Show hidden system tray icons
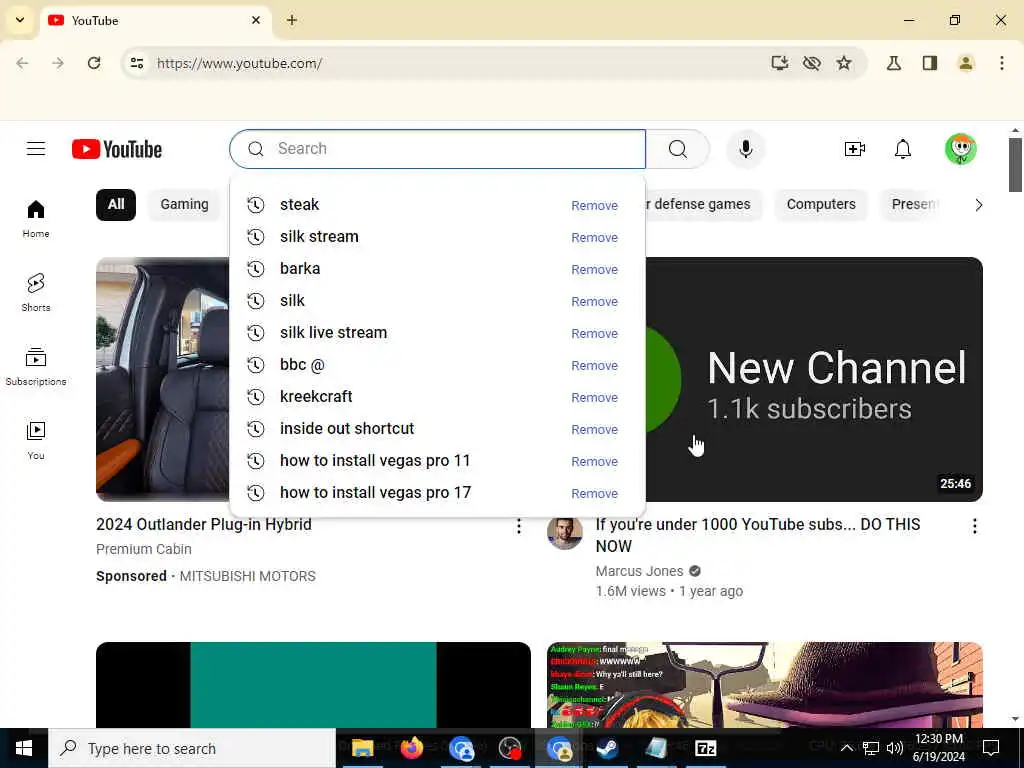The height and width of the screenshot is (768, 1024). point(846,748)
